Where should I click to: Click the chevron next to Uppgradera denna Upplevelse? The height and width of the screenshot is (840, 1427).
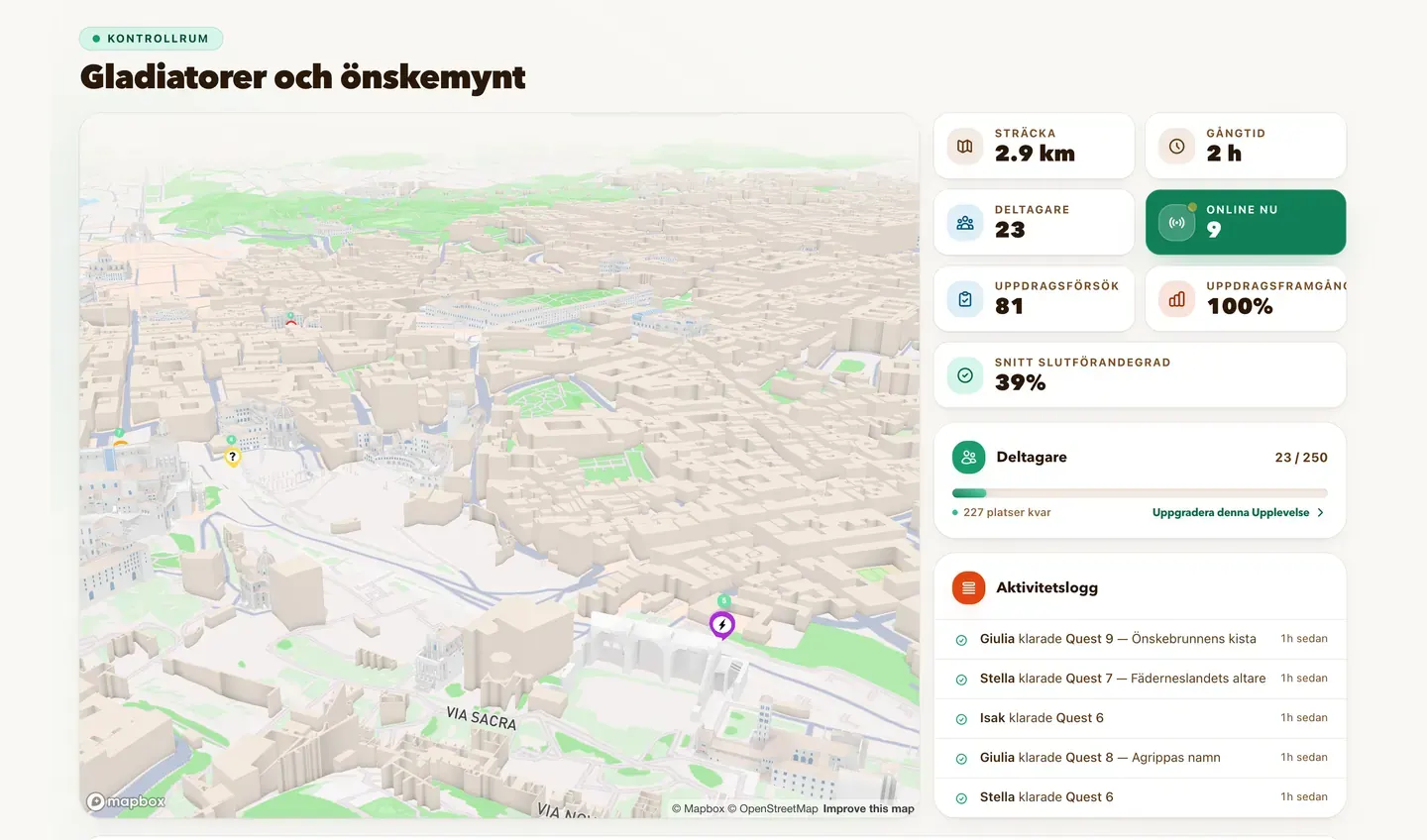(x=1320, y=512)
